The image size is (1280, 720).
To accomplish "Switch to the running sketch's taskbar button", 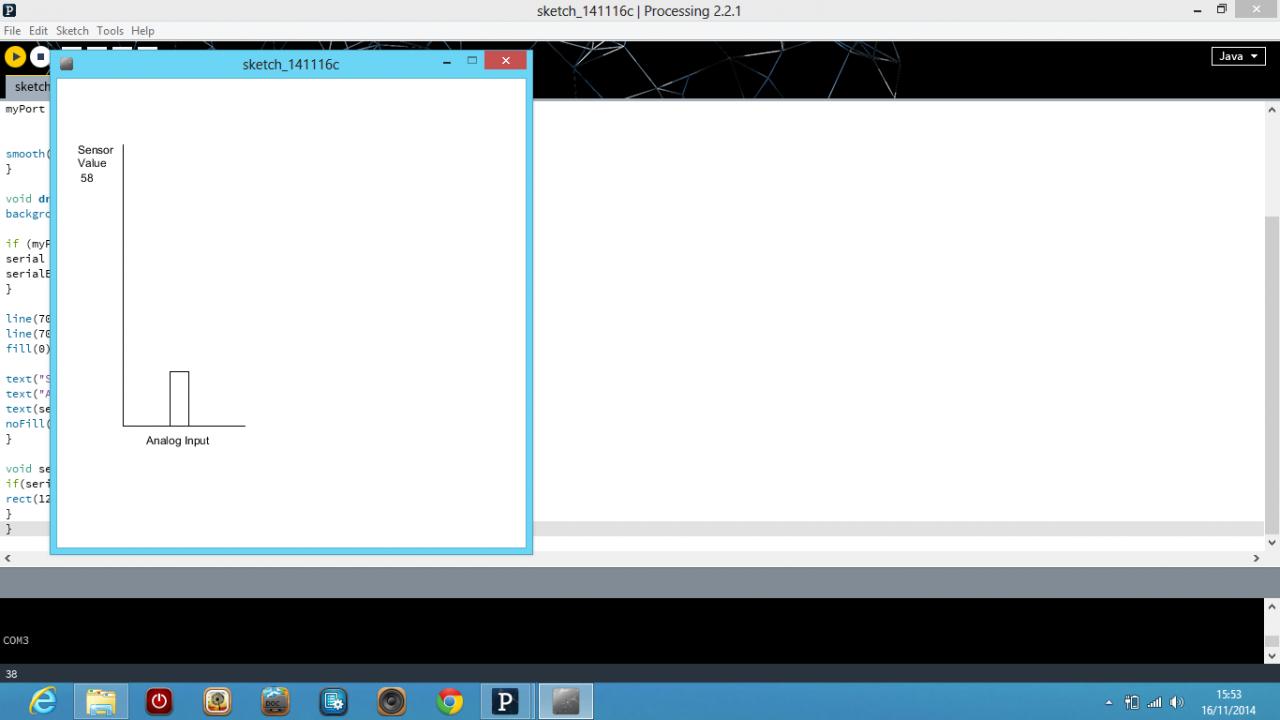I will coord(565,702).
